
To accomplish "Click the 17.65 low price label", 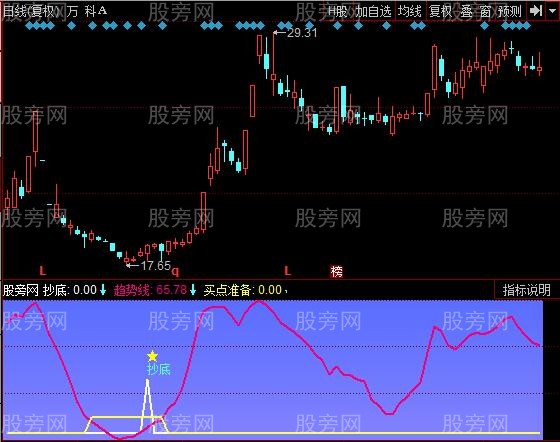I will [x=156, y=266].
